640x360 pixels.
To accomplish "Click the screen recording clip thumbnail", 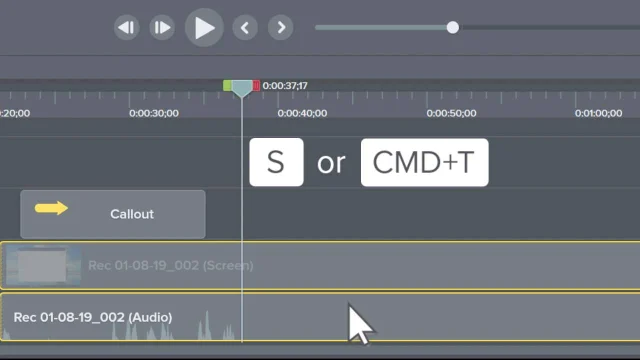I will [43, 265].
